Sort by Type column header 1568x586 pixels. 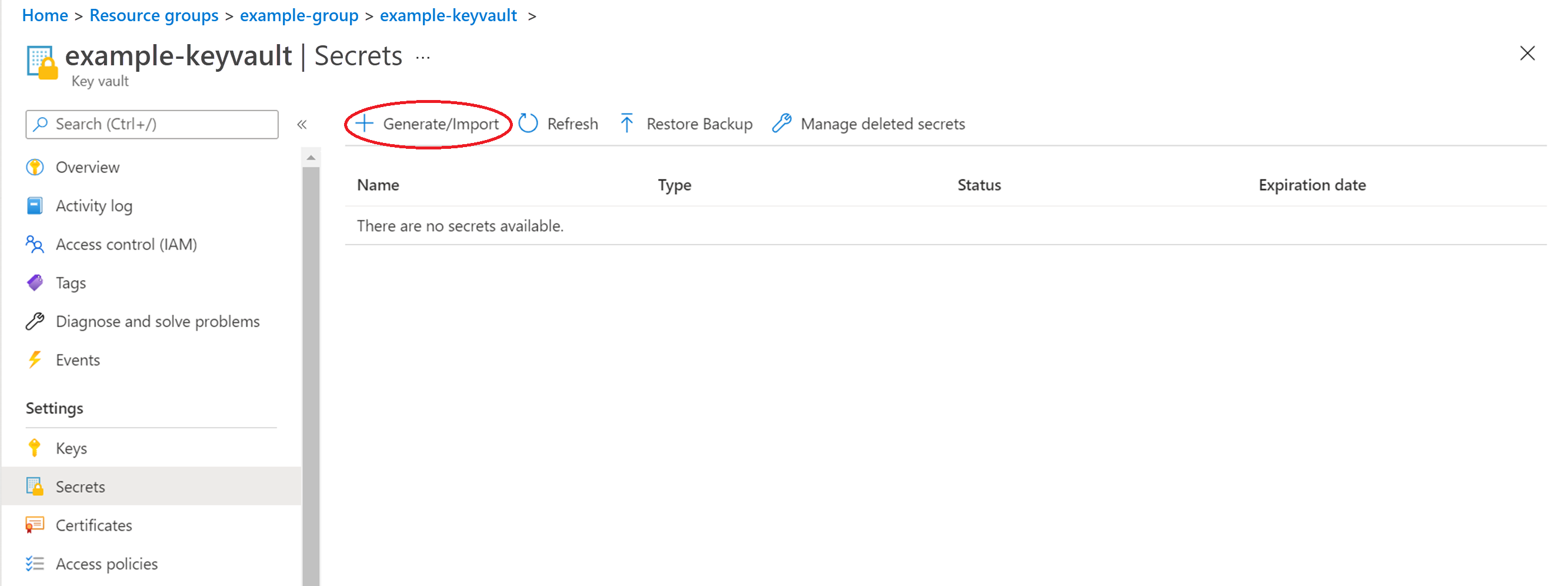pyautogui.click(x=675, y=185)
